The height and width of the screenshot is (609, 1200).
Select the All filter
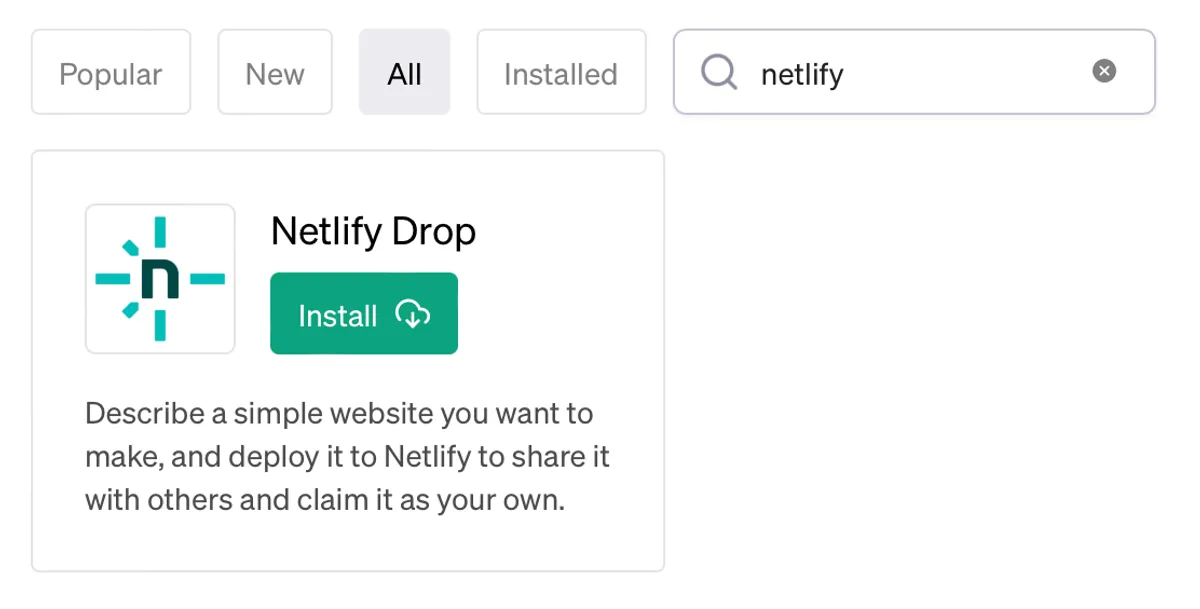click(x=404, y=72)
